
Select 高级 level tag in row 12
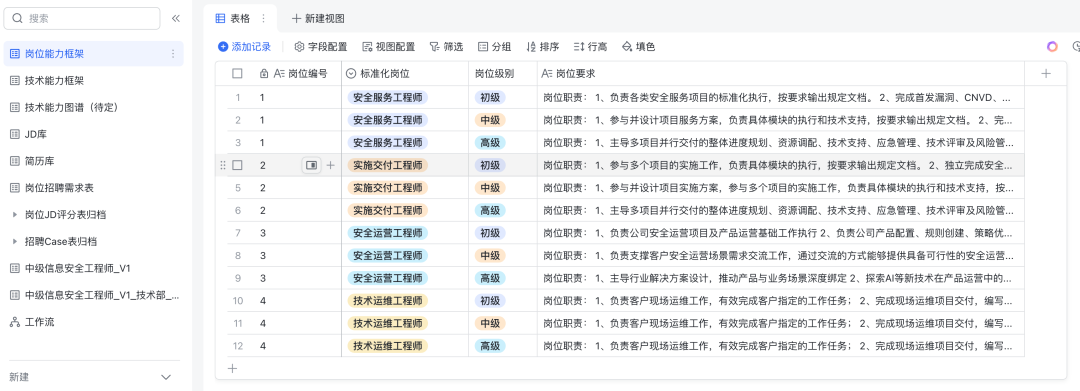pos(490,346)
